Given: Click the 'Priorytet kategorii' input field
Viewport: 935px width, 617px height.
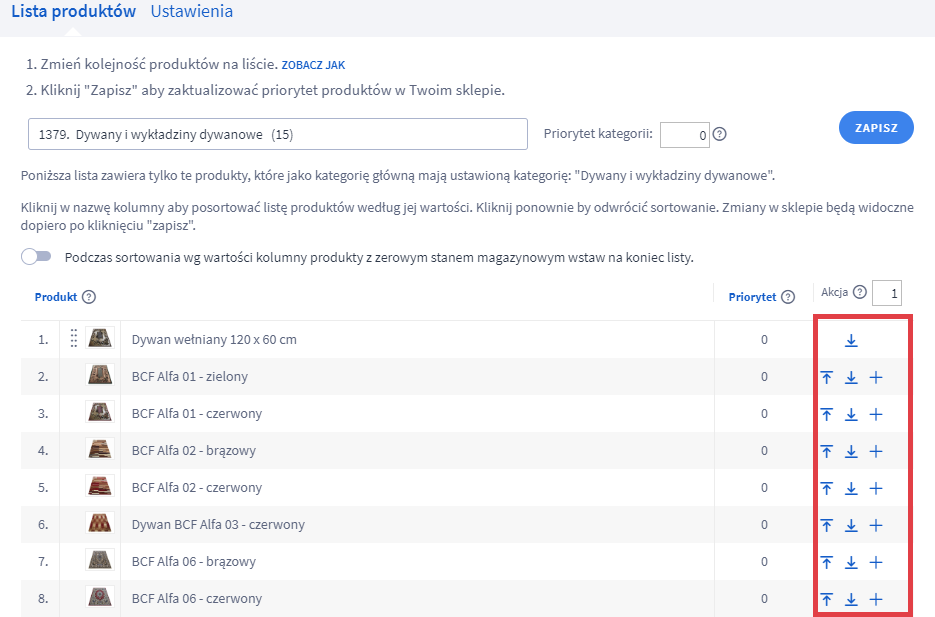Looking at the screenshot, I should coord(685,135).
